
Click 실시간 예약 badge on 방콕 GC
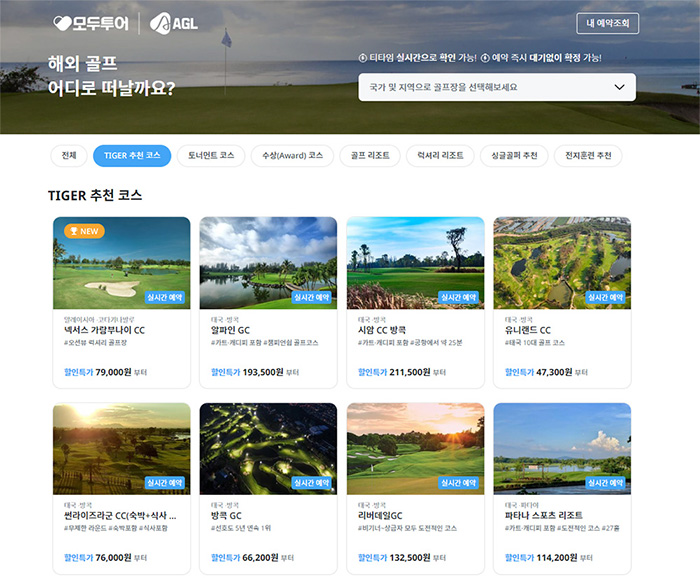click(314, 483)
